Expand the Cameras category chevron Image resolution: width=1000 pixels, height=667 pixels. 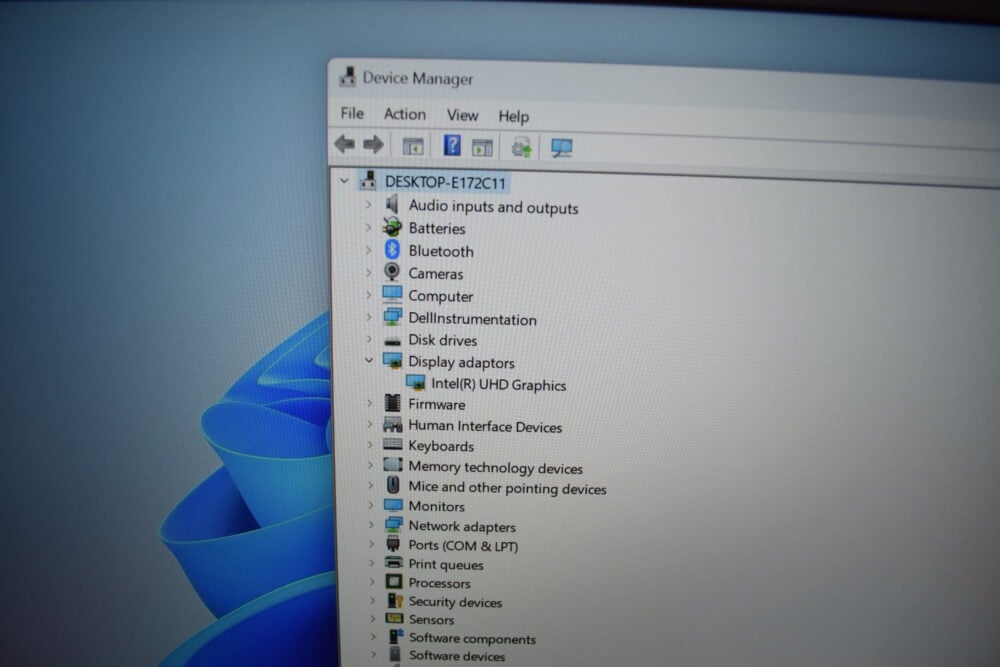(368, 272)
